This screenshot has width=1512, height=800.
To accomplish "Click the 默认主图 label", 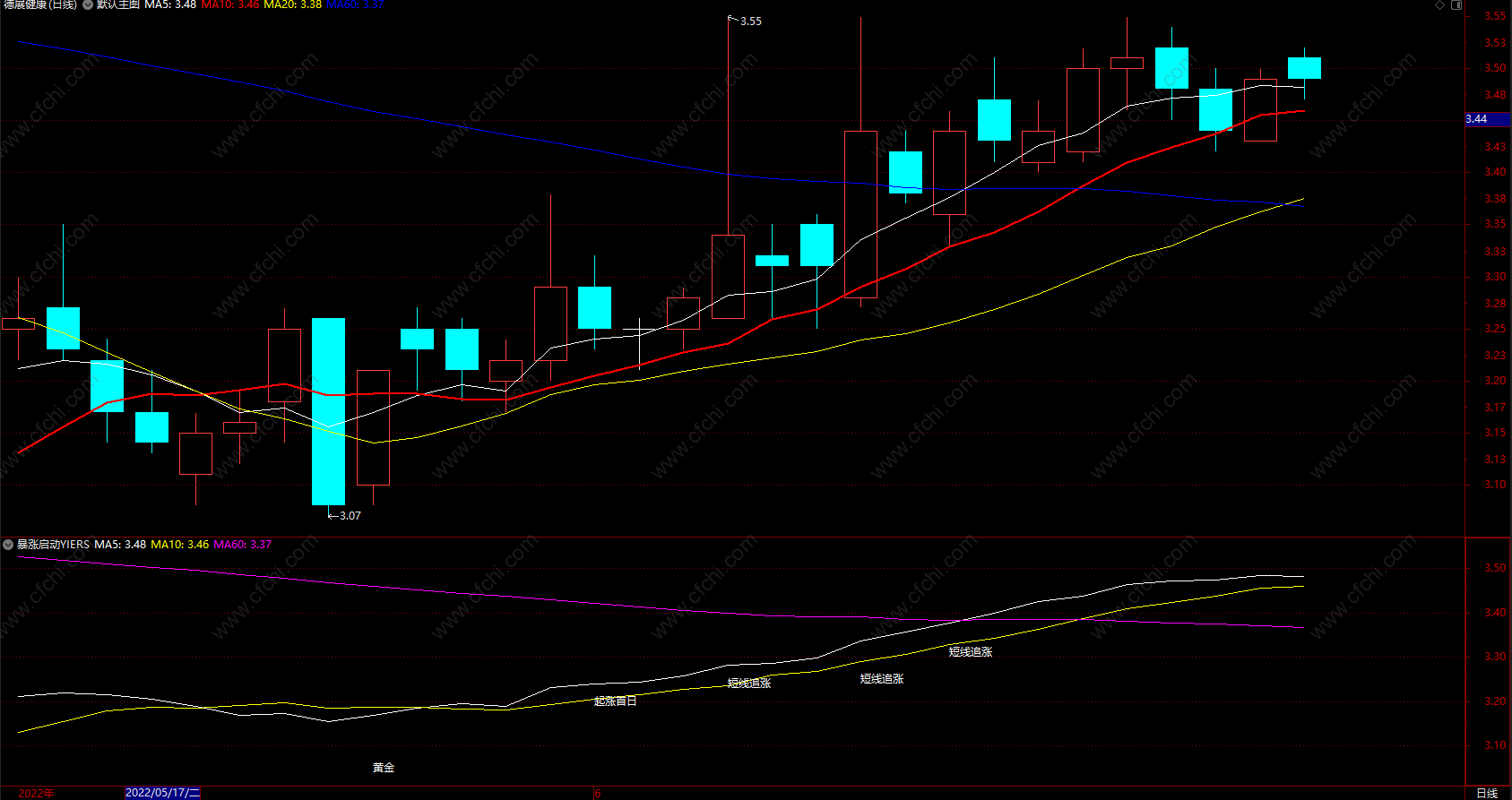I will click(x=118, y=5).
